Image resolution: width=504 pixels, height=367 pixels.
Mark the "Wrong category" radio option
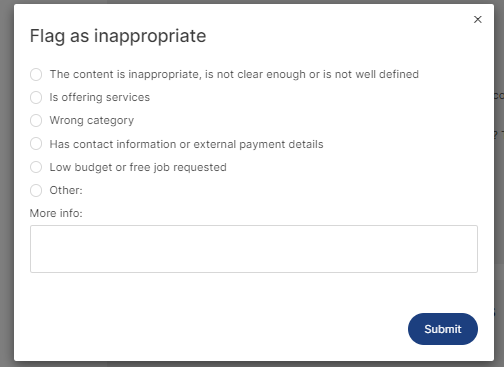coord(36,120)
